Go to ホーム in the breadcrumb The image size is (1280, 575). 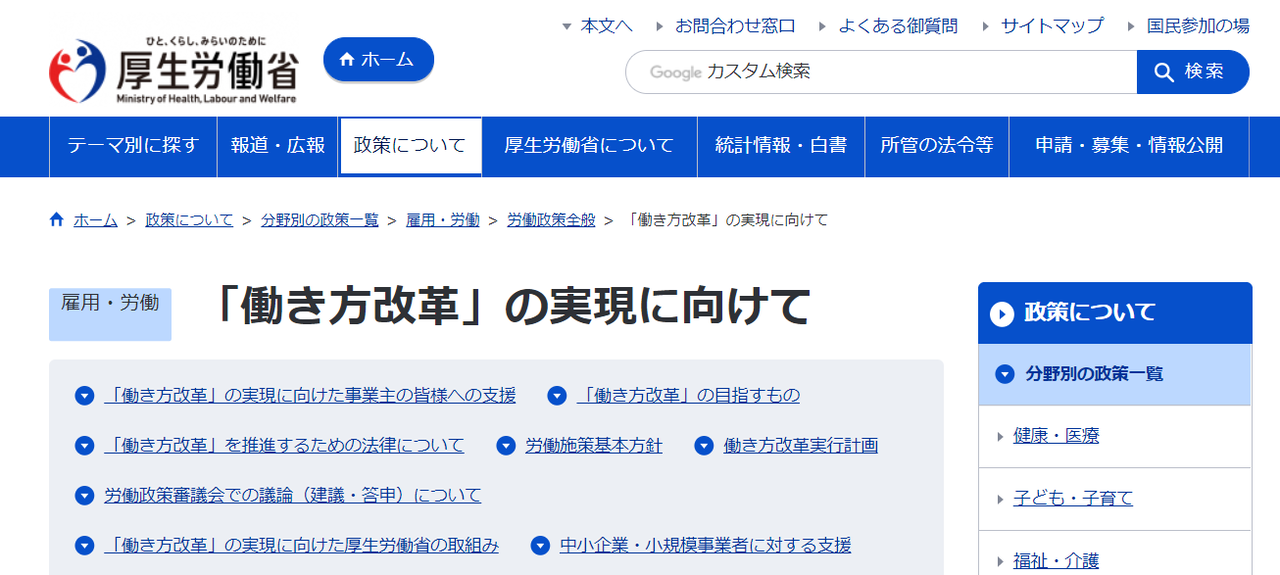(x=95, y=220)
